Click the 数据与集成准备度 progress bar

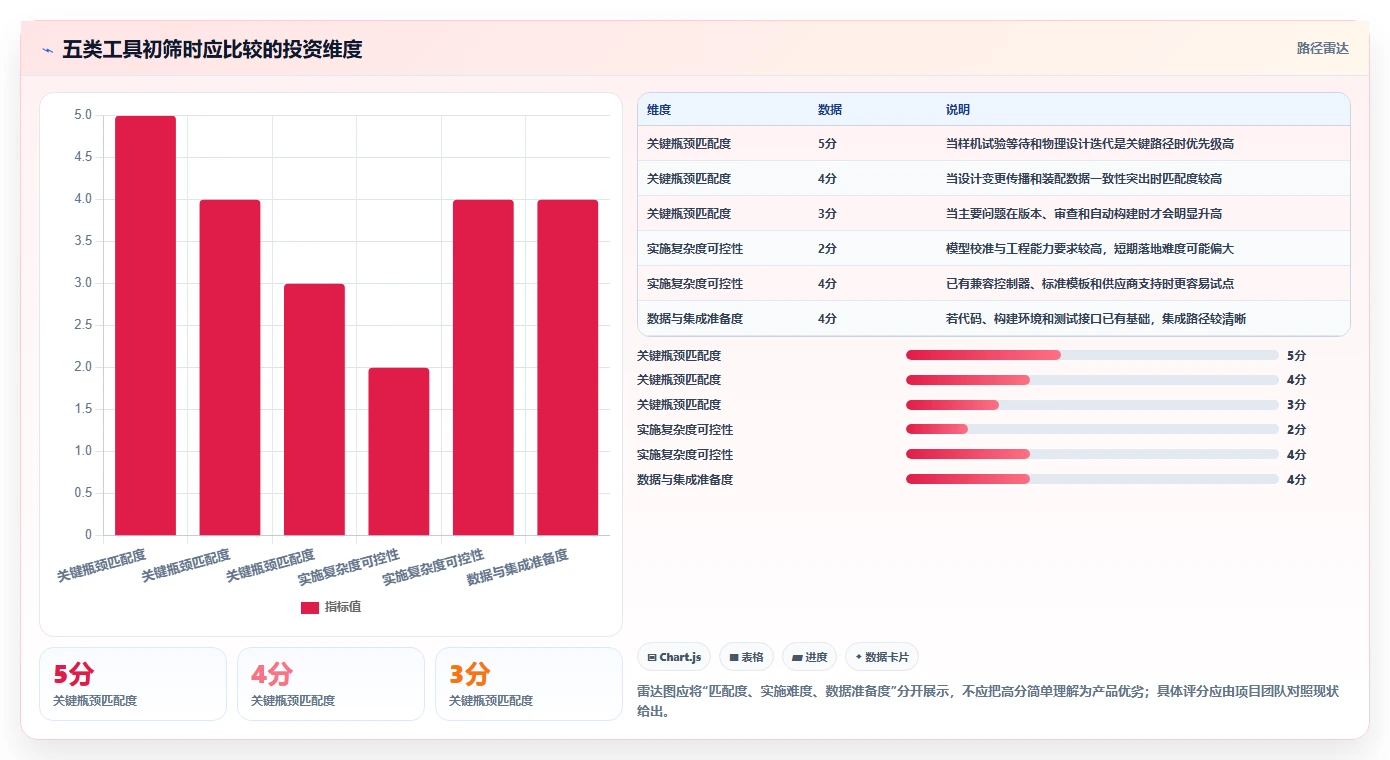pyautogui.click(x=1092, y=480)
